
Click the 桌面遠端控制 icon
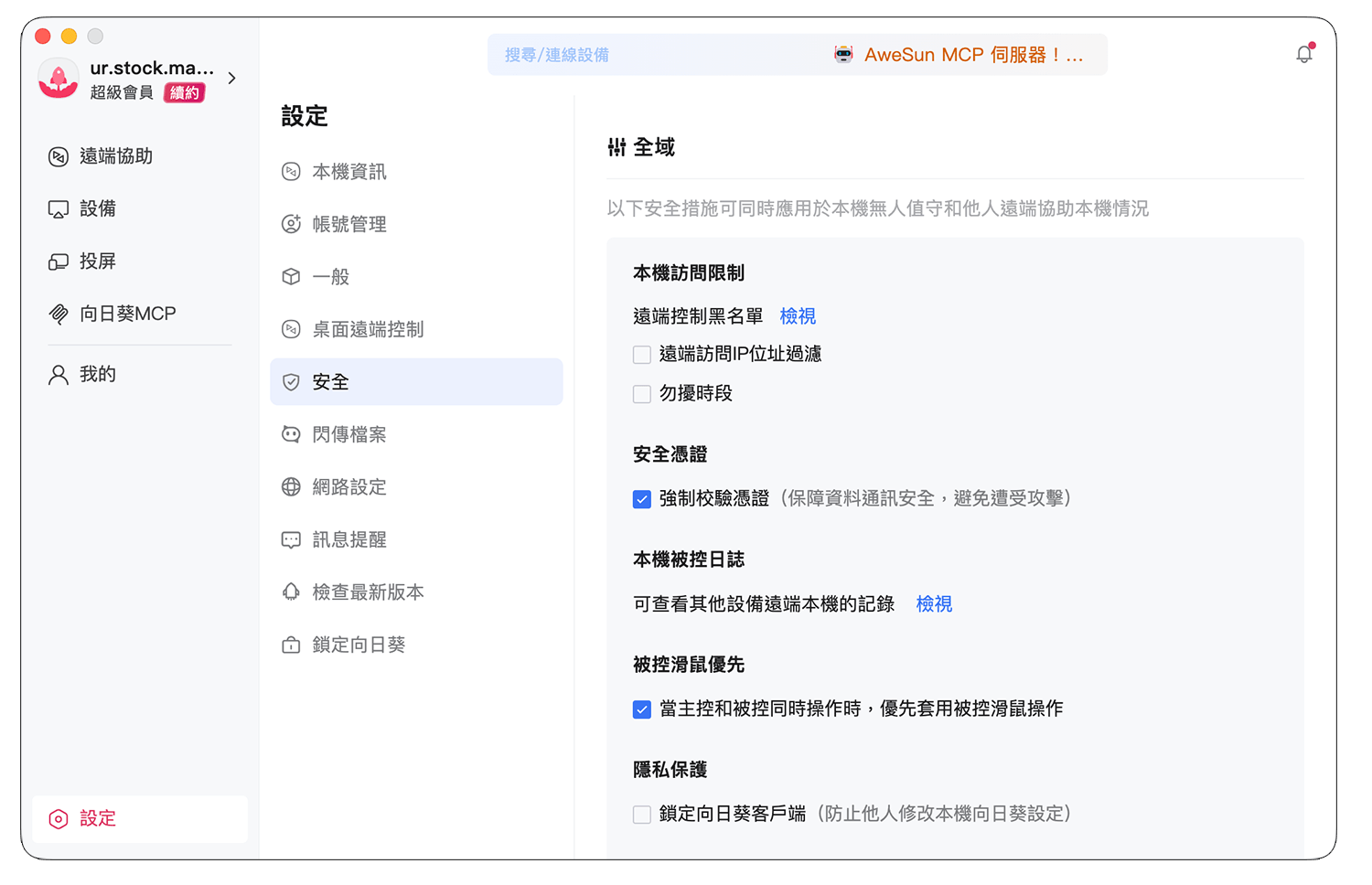pyautogui.click(x=291, y=329)
